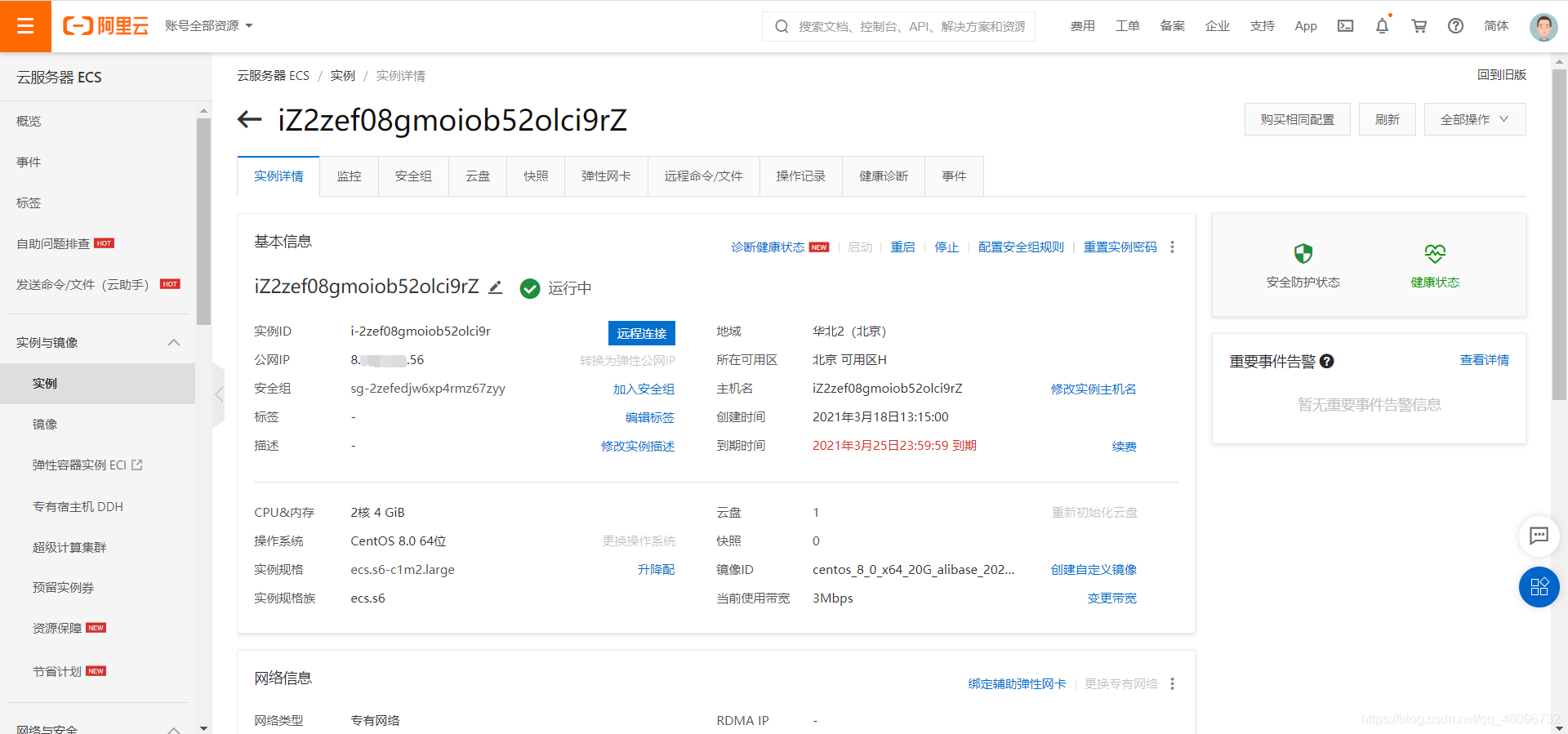The height and width of the screenshot is (734, 1568).
Task: Click 修改实例主机名 link
Action: coord(1094,389)
